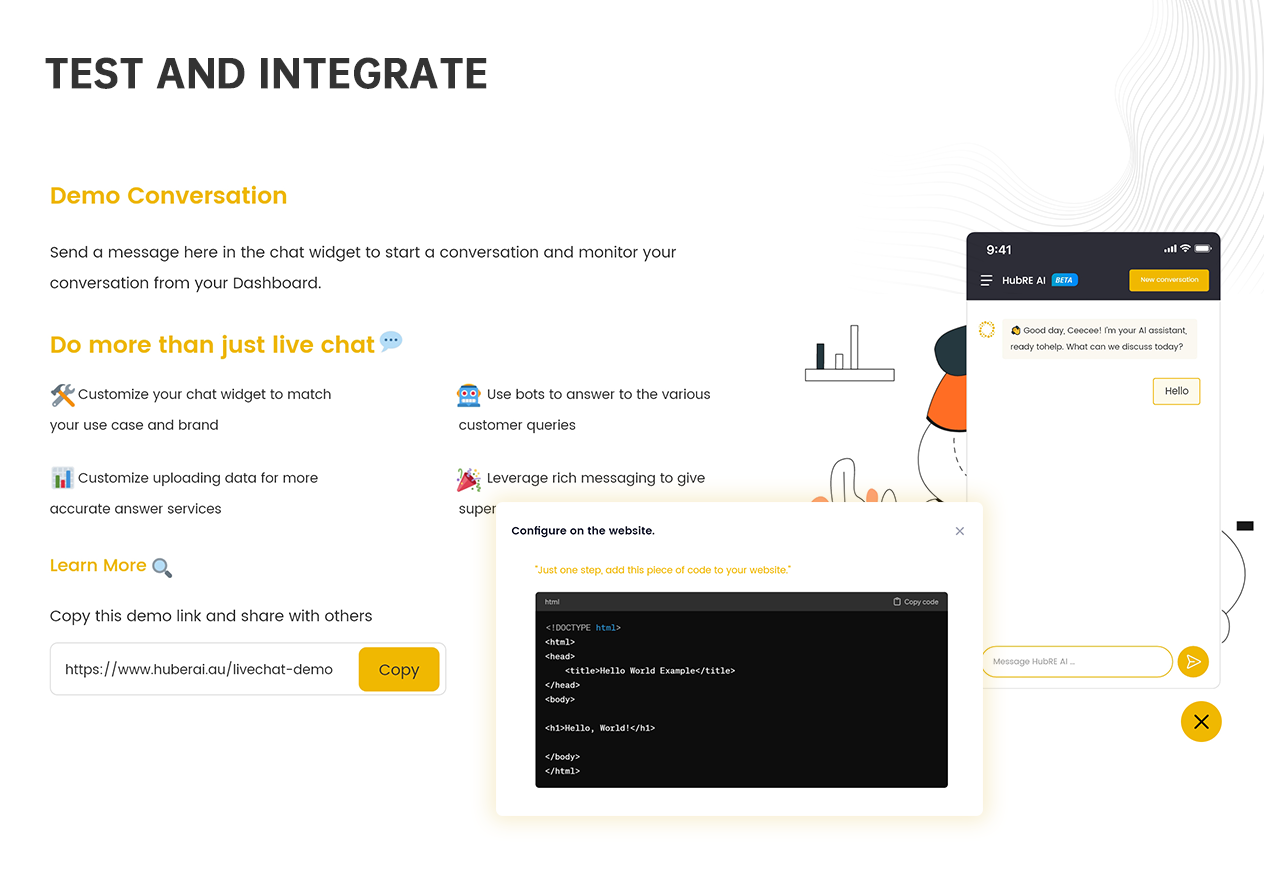Click the send message arrow icon
The height and width of the screenshot is (873, 1264).
point(1193,661)
